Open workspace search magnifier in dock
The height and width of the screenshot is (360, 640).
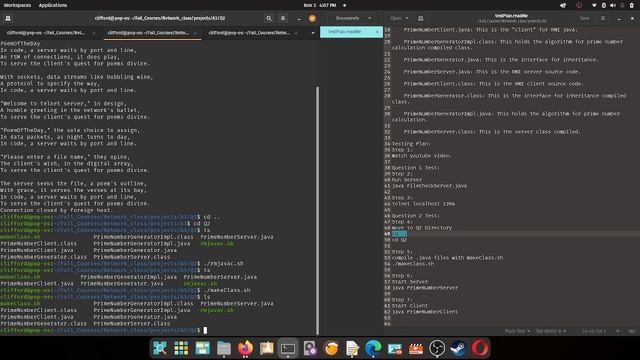160,348
